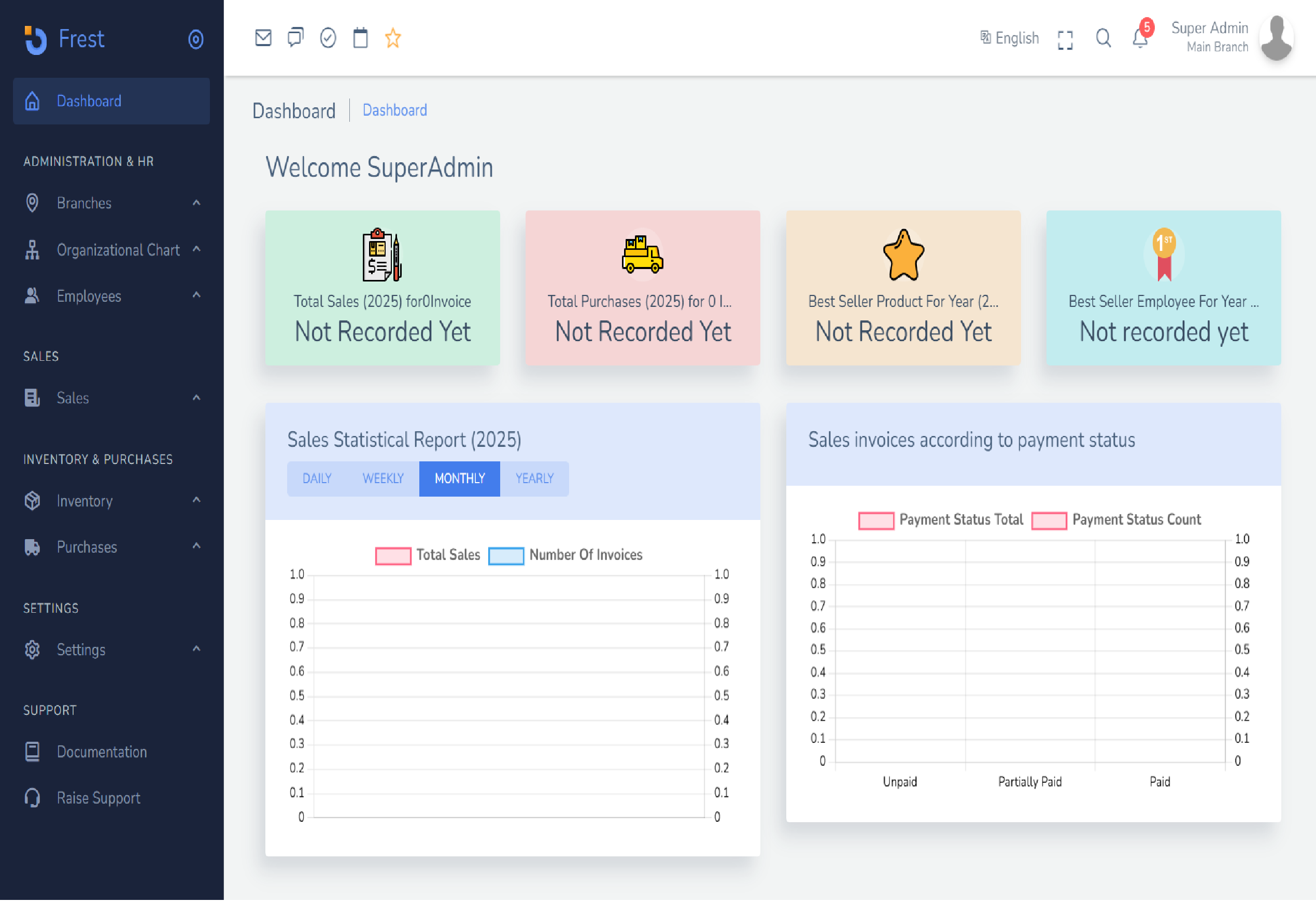Open the email inbox icon
This screenshot has width=1316, height=916.
pos(263,38)
